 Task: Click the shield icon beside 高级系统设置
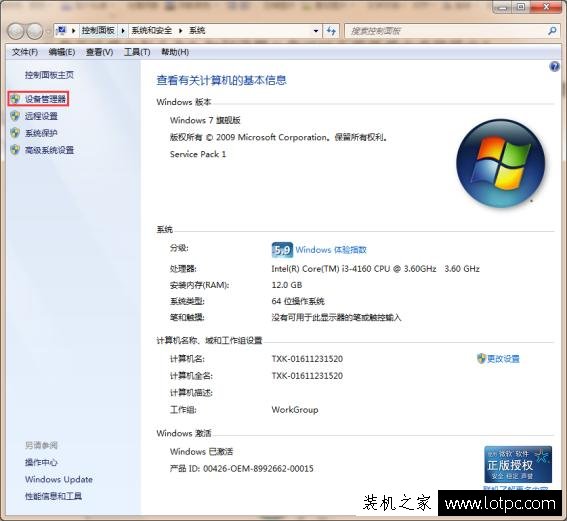point(15,150)
